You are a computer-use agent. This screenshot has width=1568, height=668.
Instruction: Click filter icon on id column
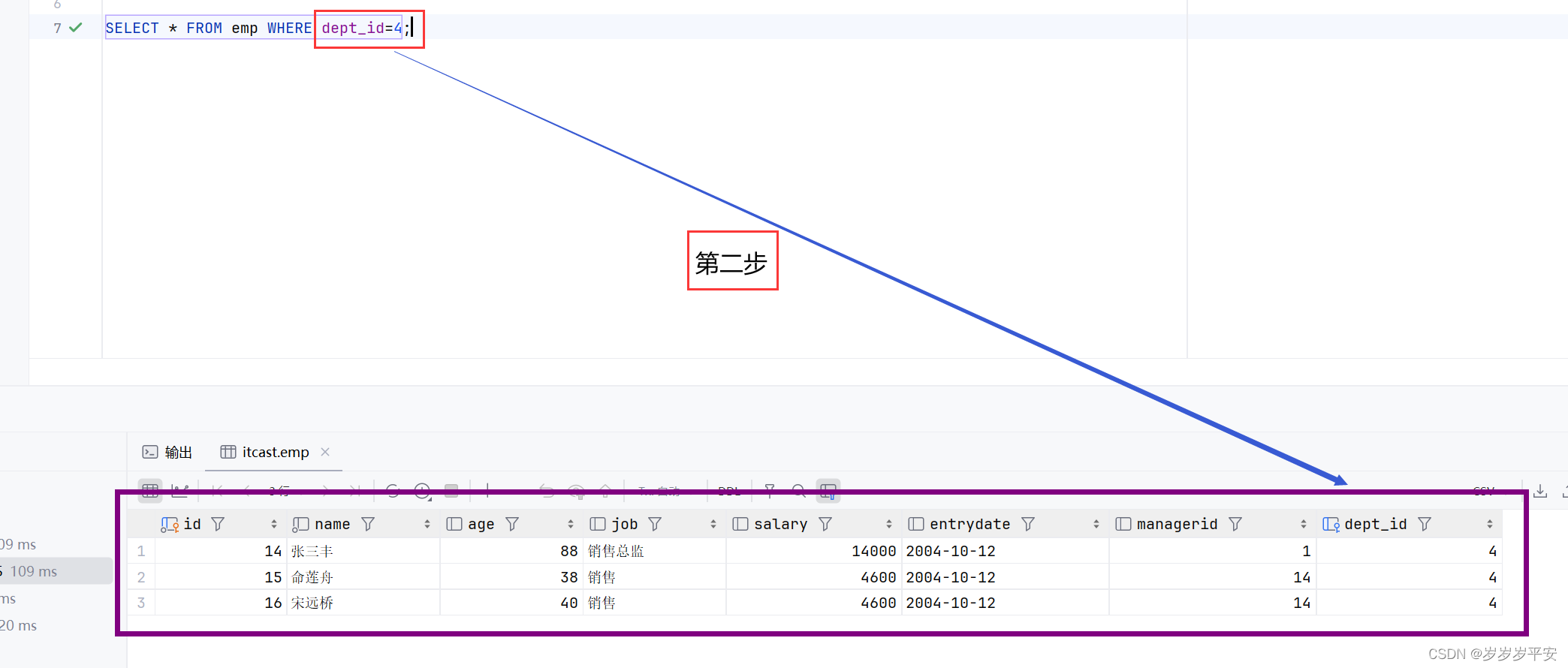point(218,524)
